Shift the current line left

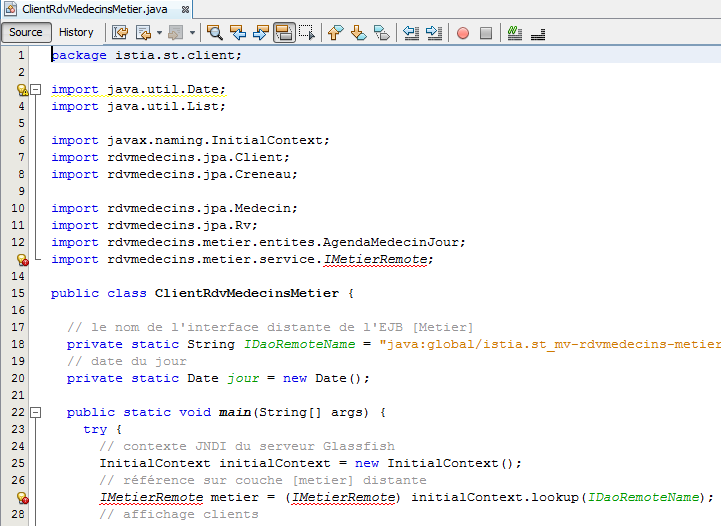tap(411, 32)
